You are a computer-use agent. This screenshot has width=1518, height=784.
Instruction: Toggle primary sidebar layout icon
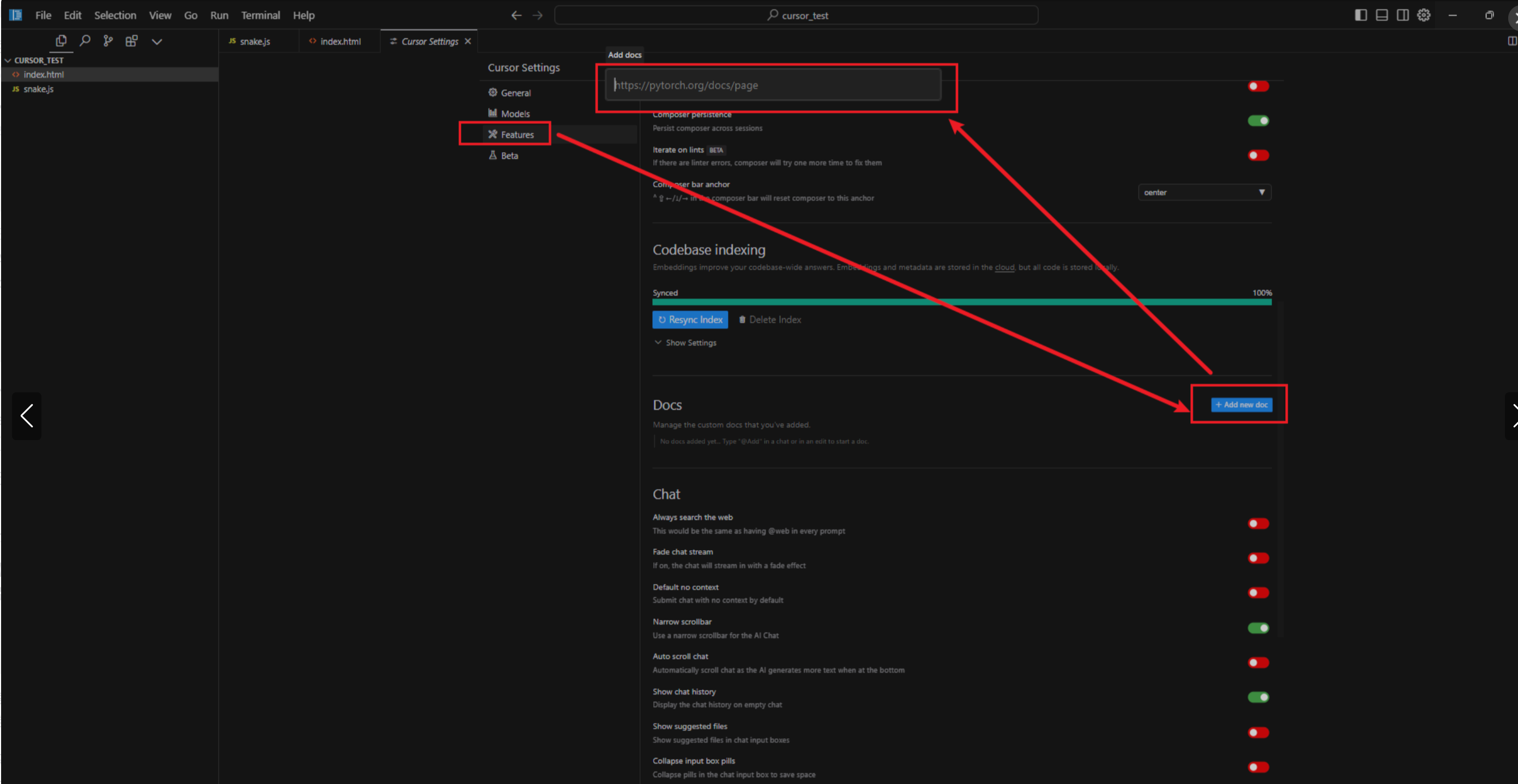(1360, 15)
